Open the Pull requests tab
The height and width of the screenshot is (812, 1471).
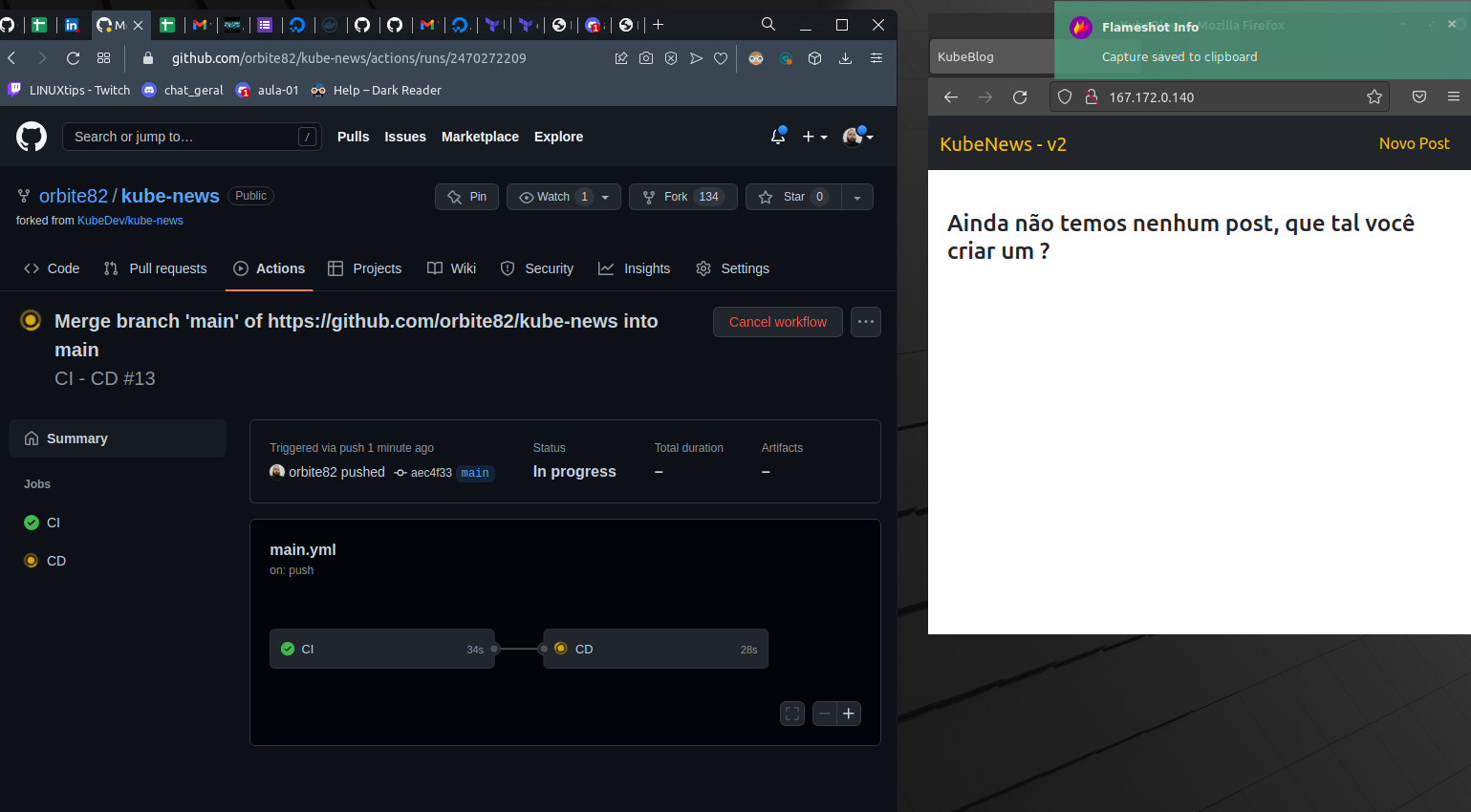[155, 268]
